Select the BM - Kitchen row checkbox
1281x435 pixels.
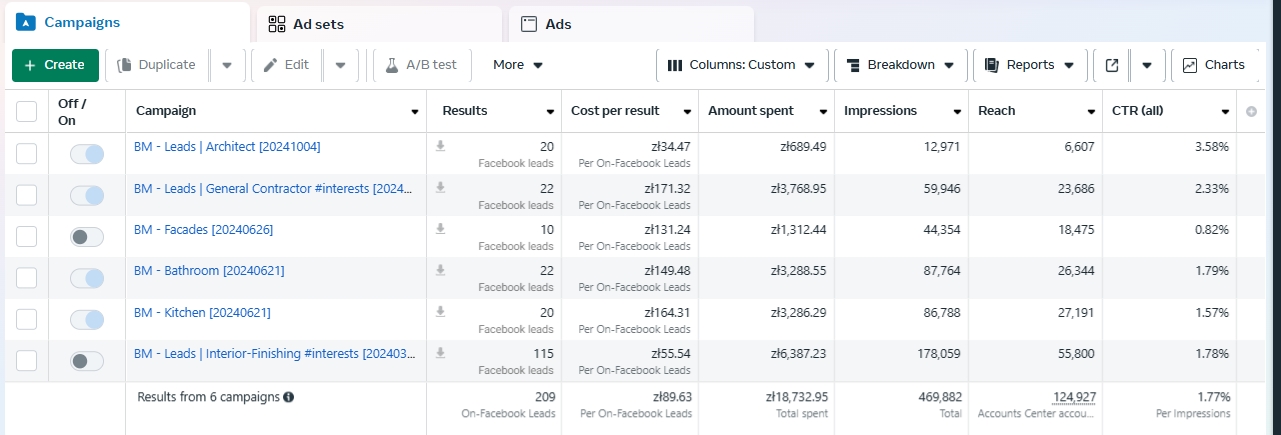click(x=27, y=319)
